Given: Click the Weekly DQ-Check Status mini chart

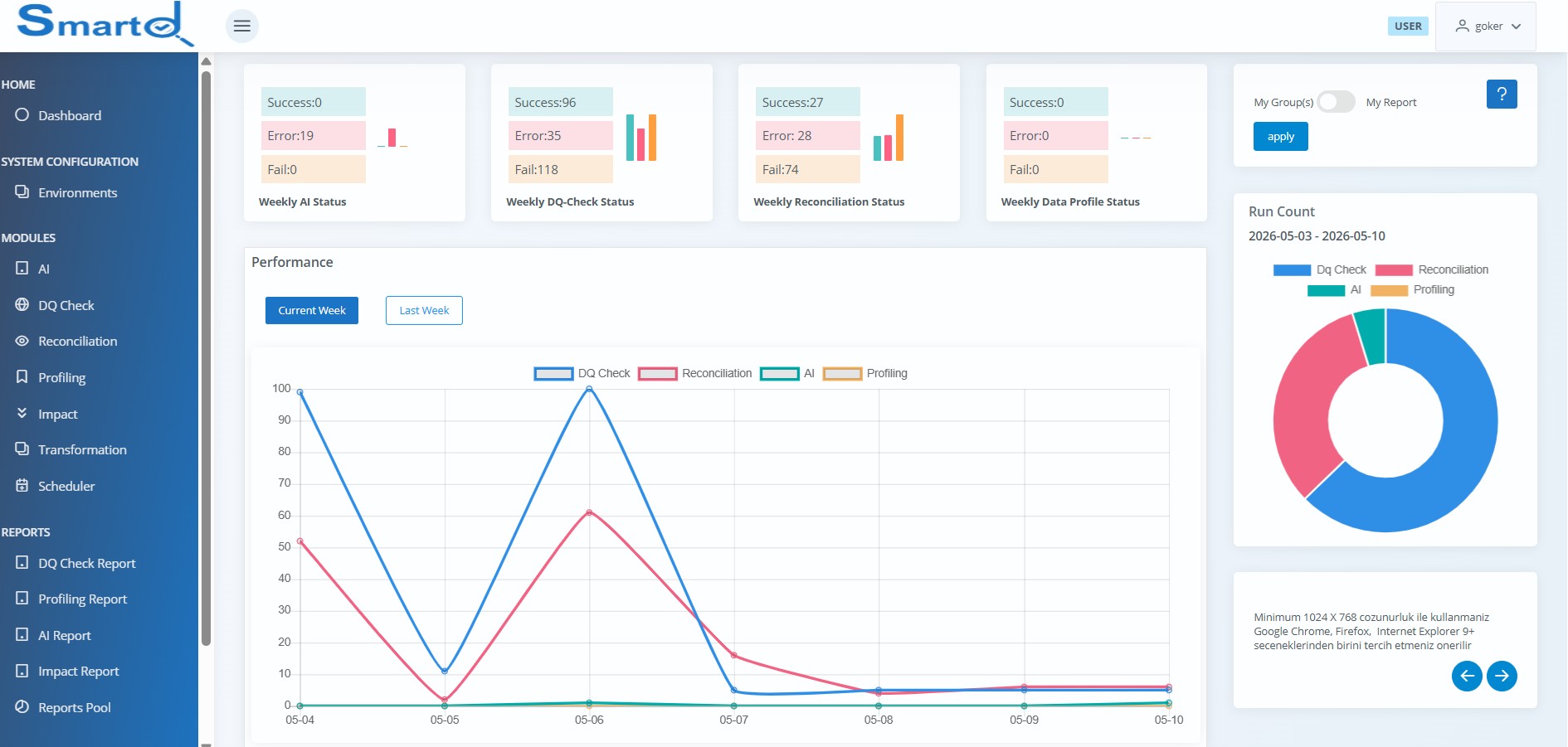Looking at the screenshot, I should point(641,137).
